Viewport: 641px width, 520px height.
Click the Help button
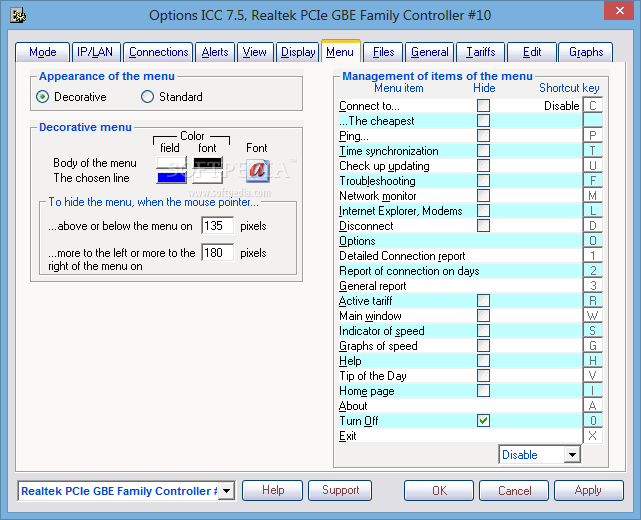coord(273,490)
